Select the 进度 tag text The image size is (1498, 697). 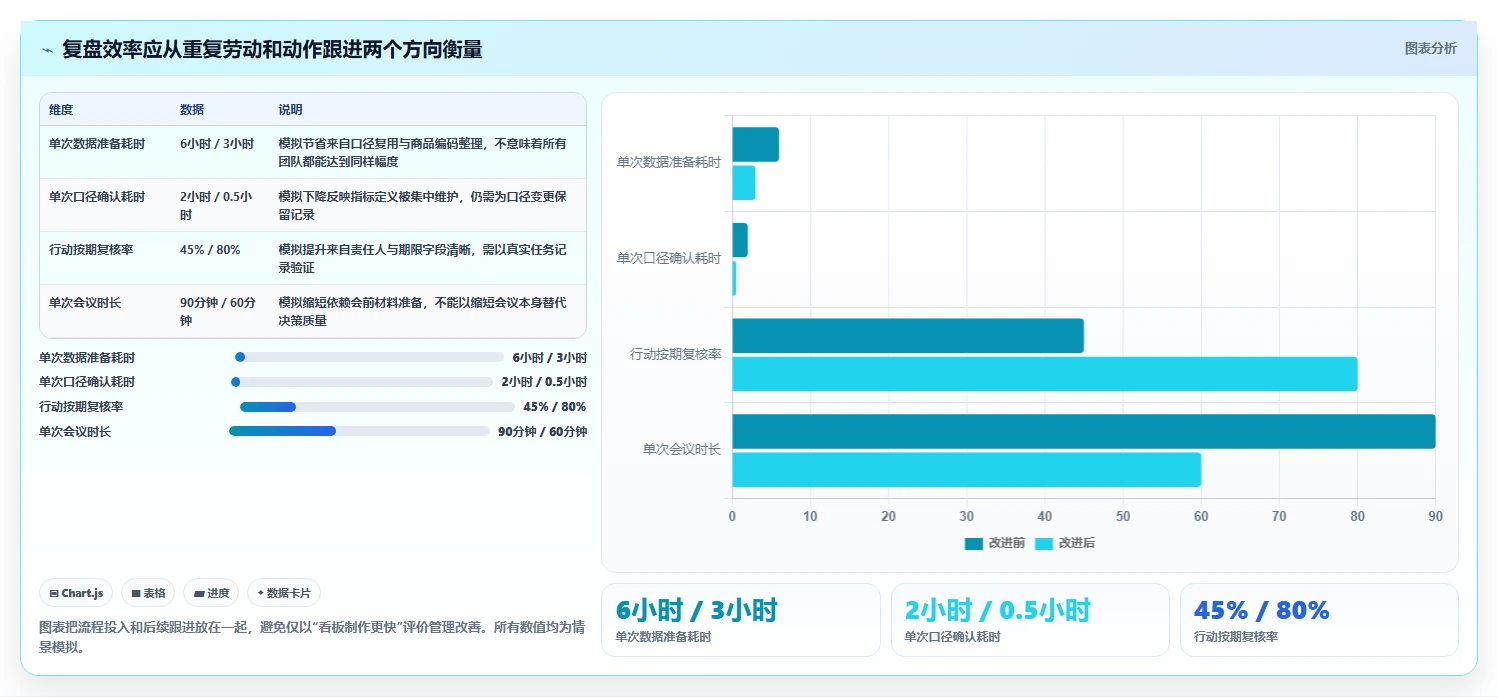[218, 593]
